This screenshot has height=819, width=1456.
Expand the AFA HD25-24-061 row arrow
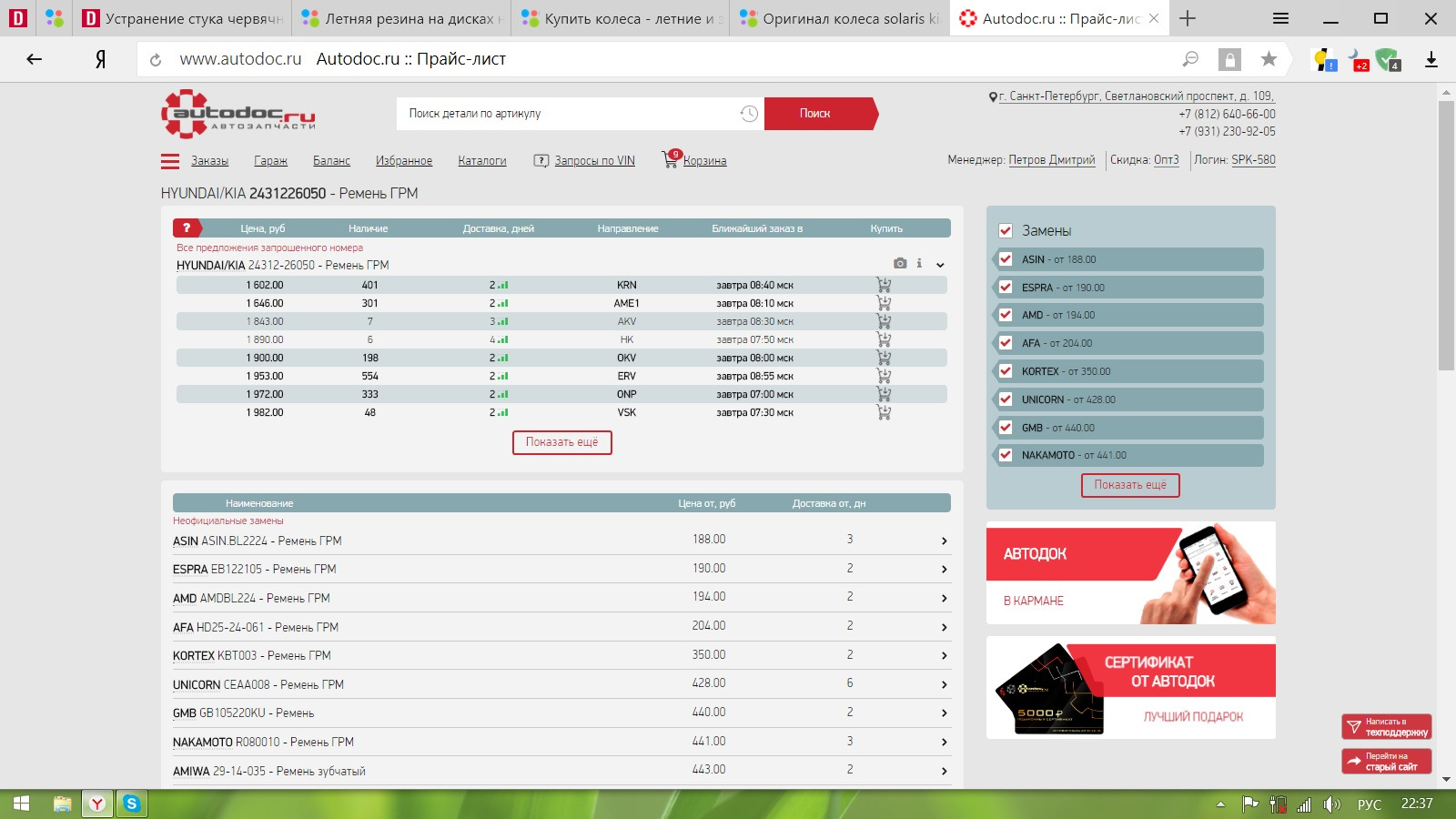944,627
